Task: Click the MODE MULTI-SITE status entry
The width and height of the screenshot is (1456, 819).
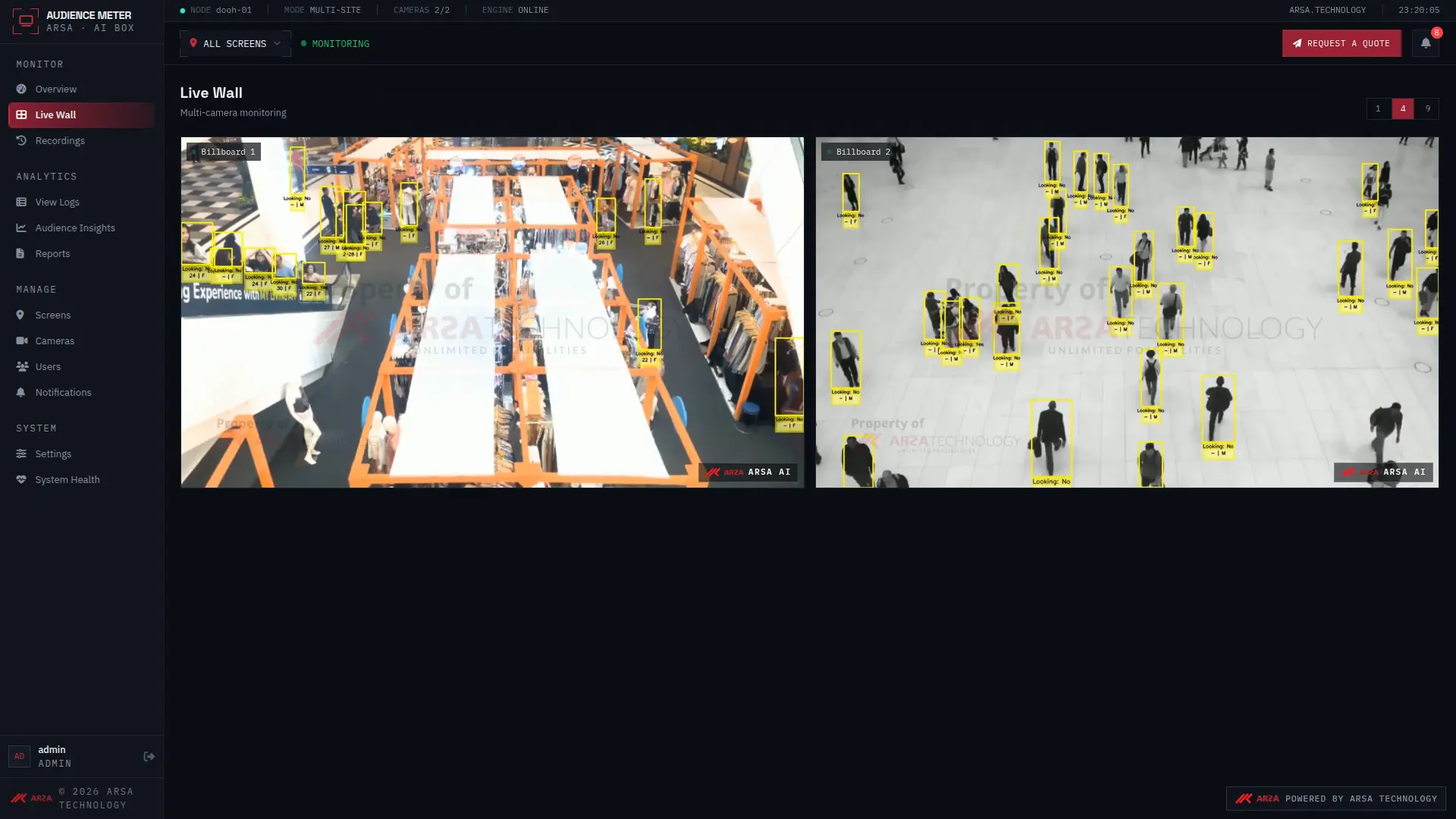Action: point(322,10)
